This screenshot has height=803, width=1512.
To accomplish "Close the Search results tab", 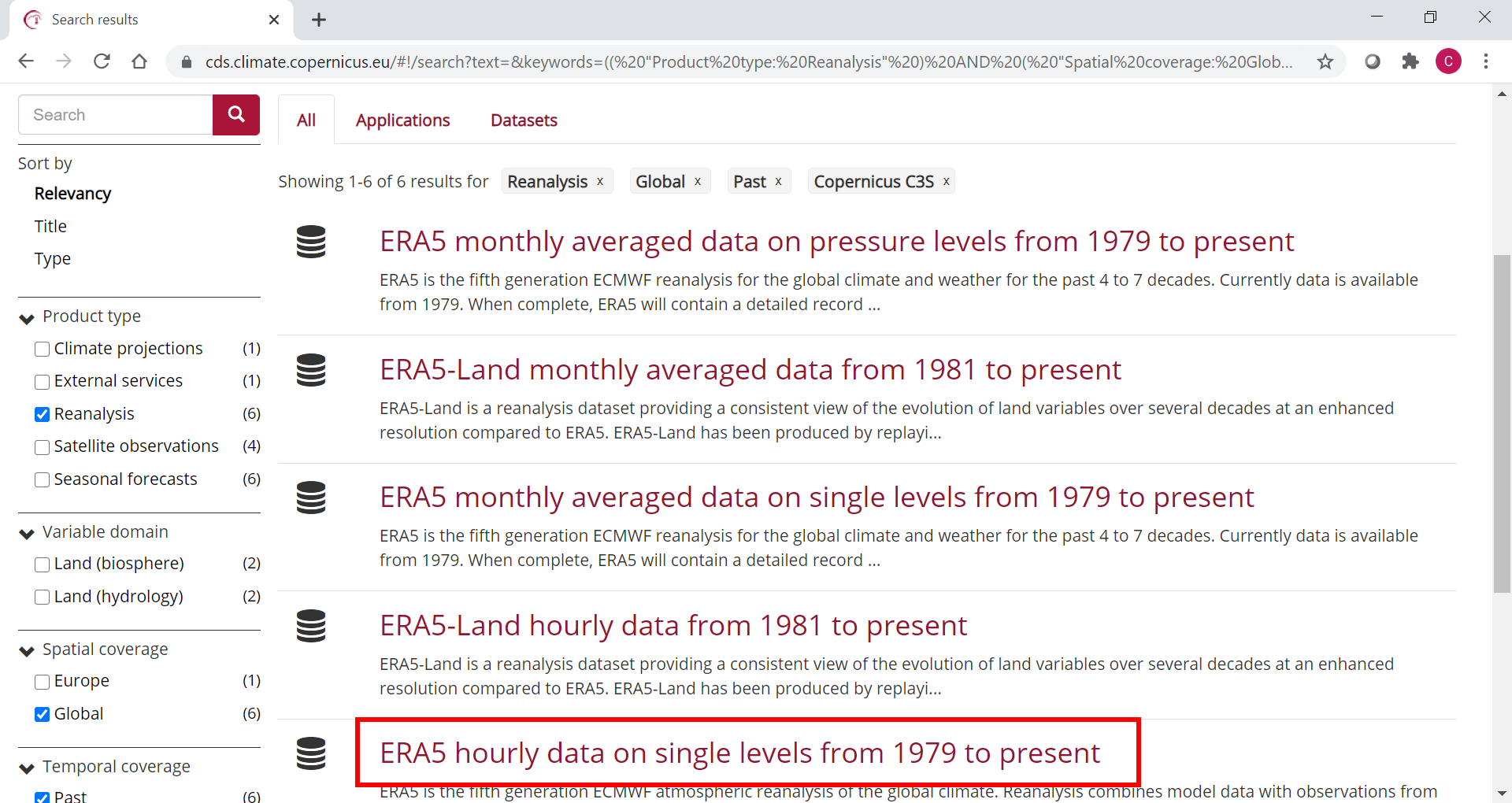I will tap(274, 20).
